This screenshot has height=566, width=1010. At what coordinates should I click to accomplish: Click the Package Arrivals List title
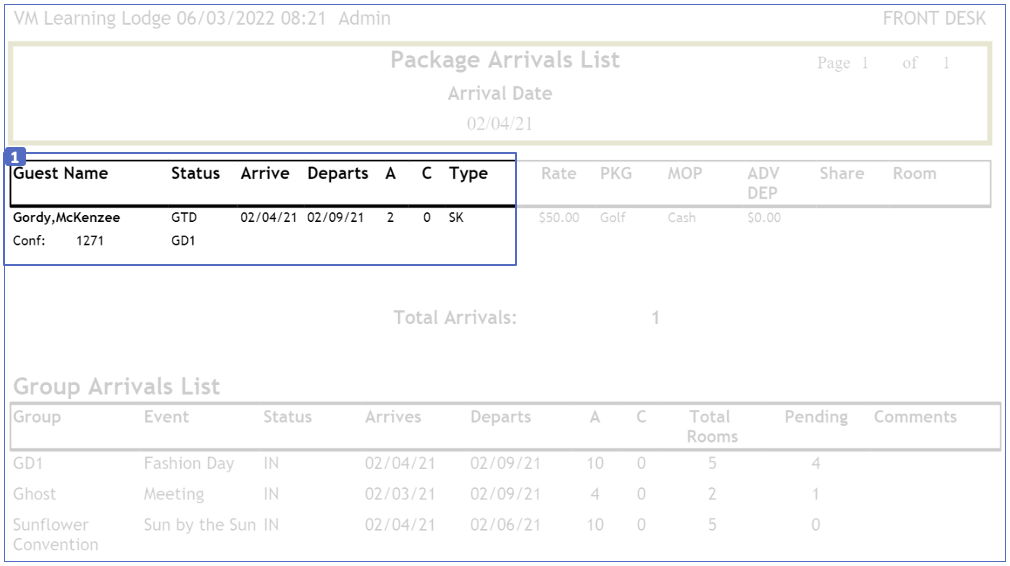[504, 60]
